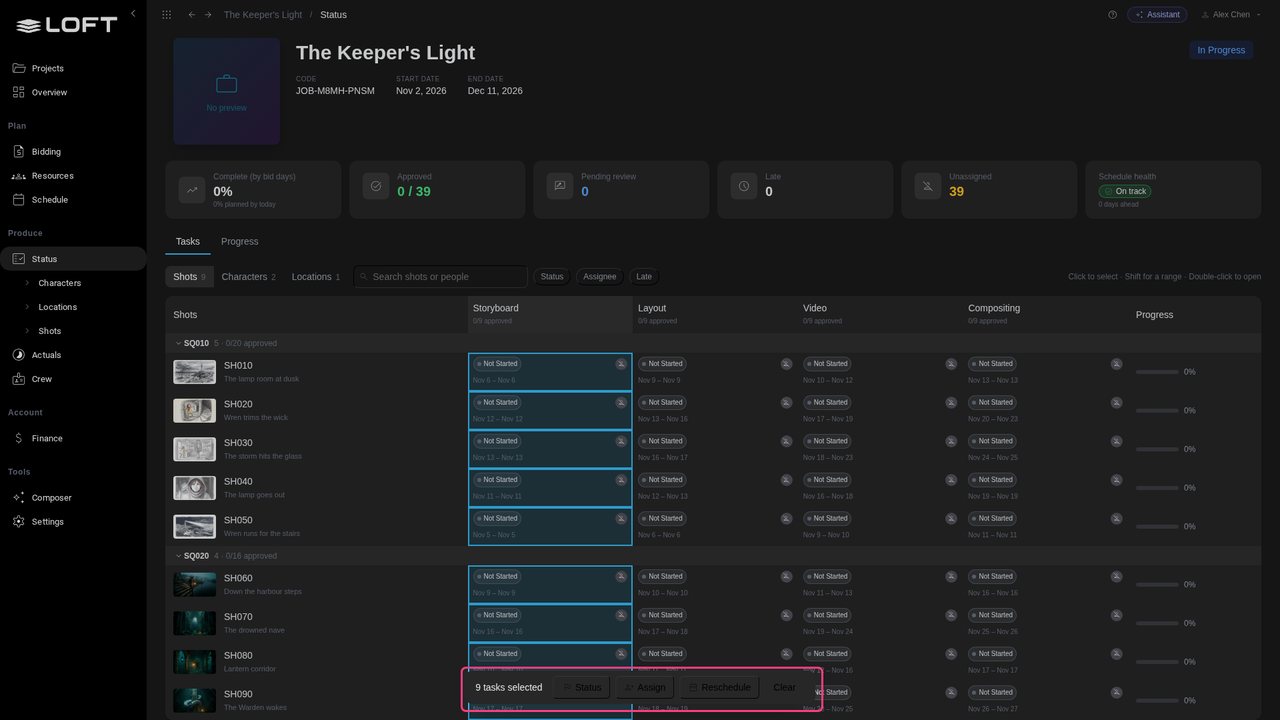Toggle the Late filter chip
Image resolution: width=1280 pixels, height=720 pixels.
[644, 277]
